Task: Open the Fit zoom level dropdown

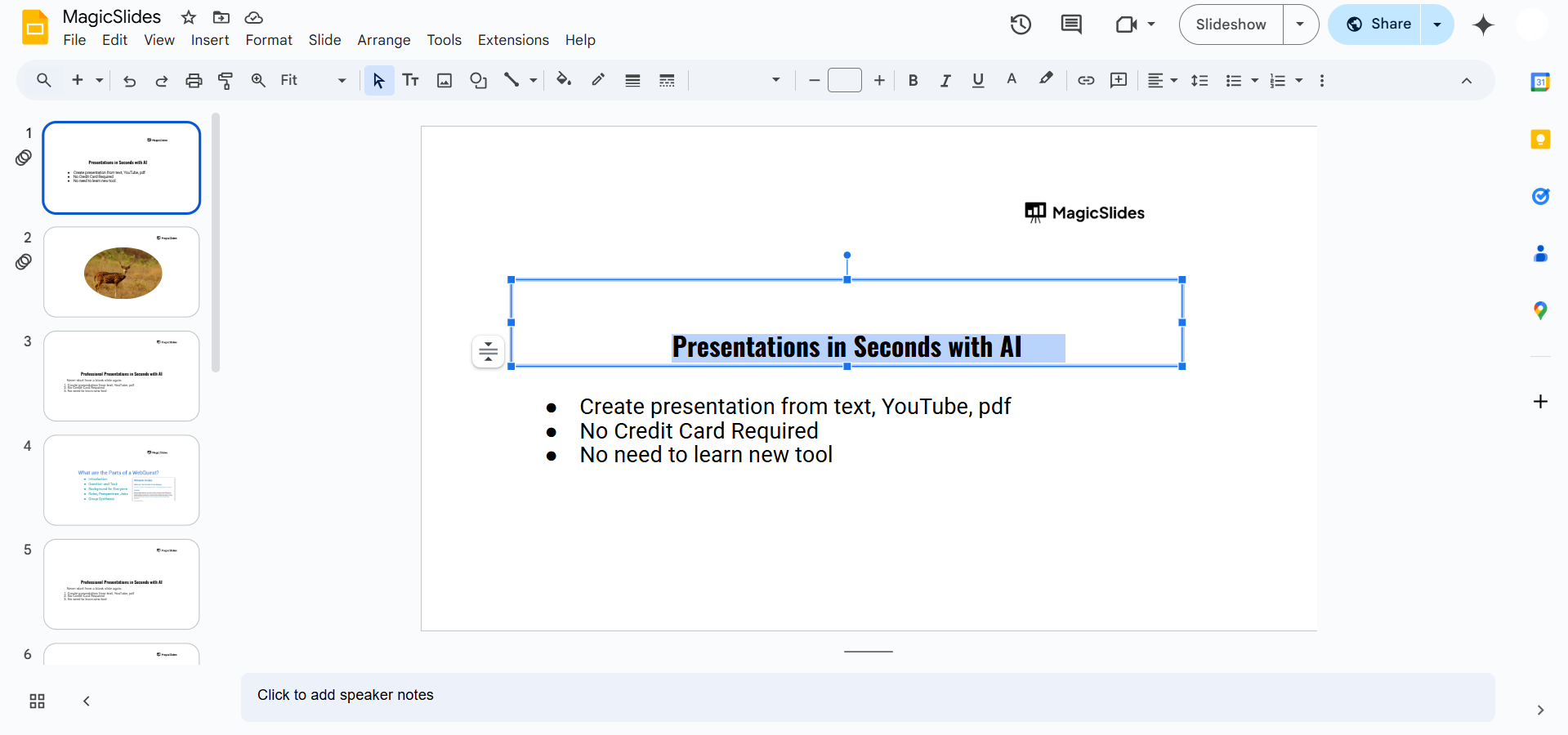Action: (314, 80)
